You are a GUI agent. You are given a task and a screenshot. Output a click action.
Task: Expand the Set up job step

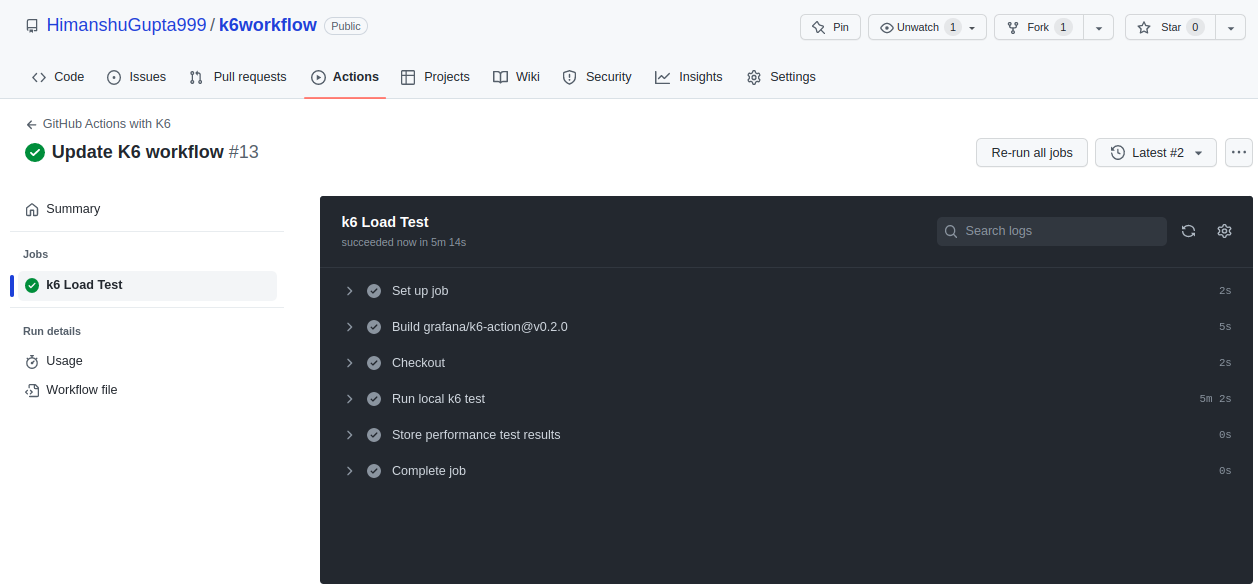click(350, 291)
